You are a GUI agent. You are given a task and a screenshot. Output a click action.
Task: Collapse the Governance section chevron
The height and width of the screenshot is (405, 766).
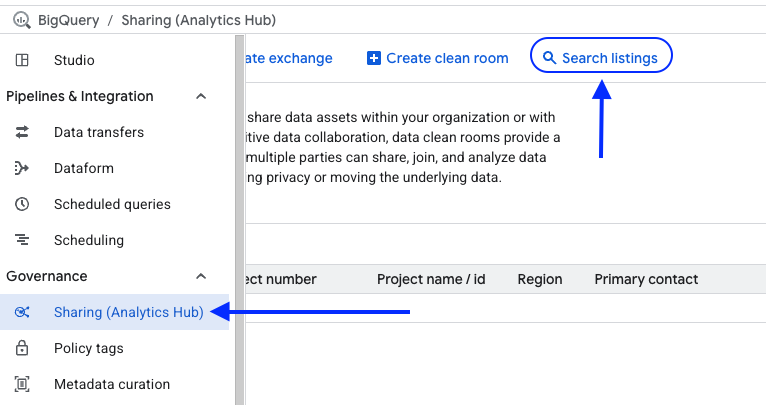click(201, 276)
